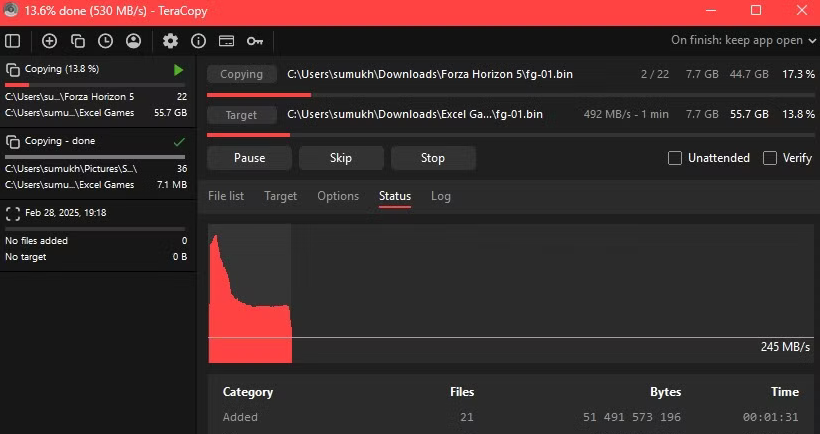This screenshot has height=434, width=820.
Task: Enable the Unattended checkbox
Action: coord(675,158)
